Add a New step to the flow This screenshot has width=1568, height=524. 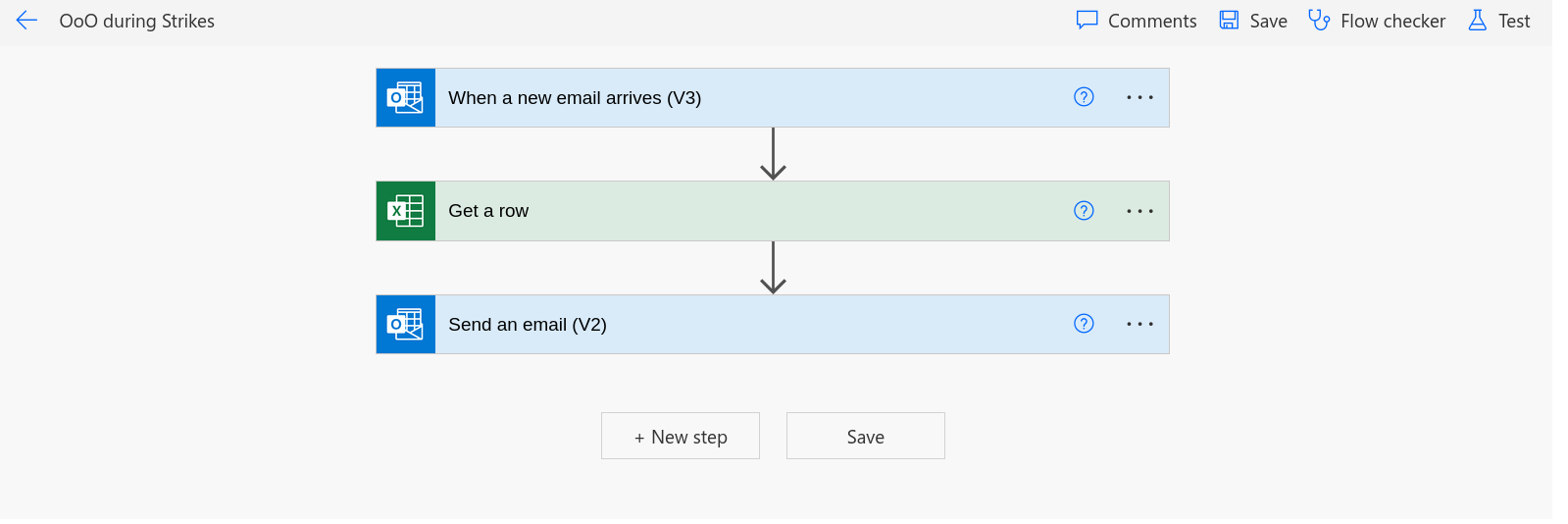point(681,436)
